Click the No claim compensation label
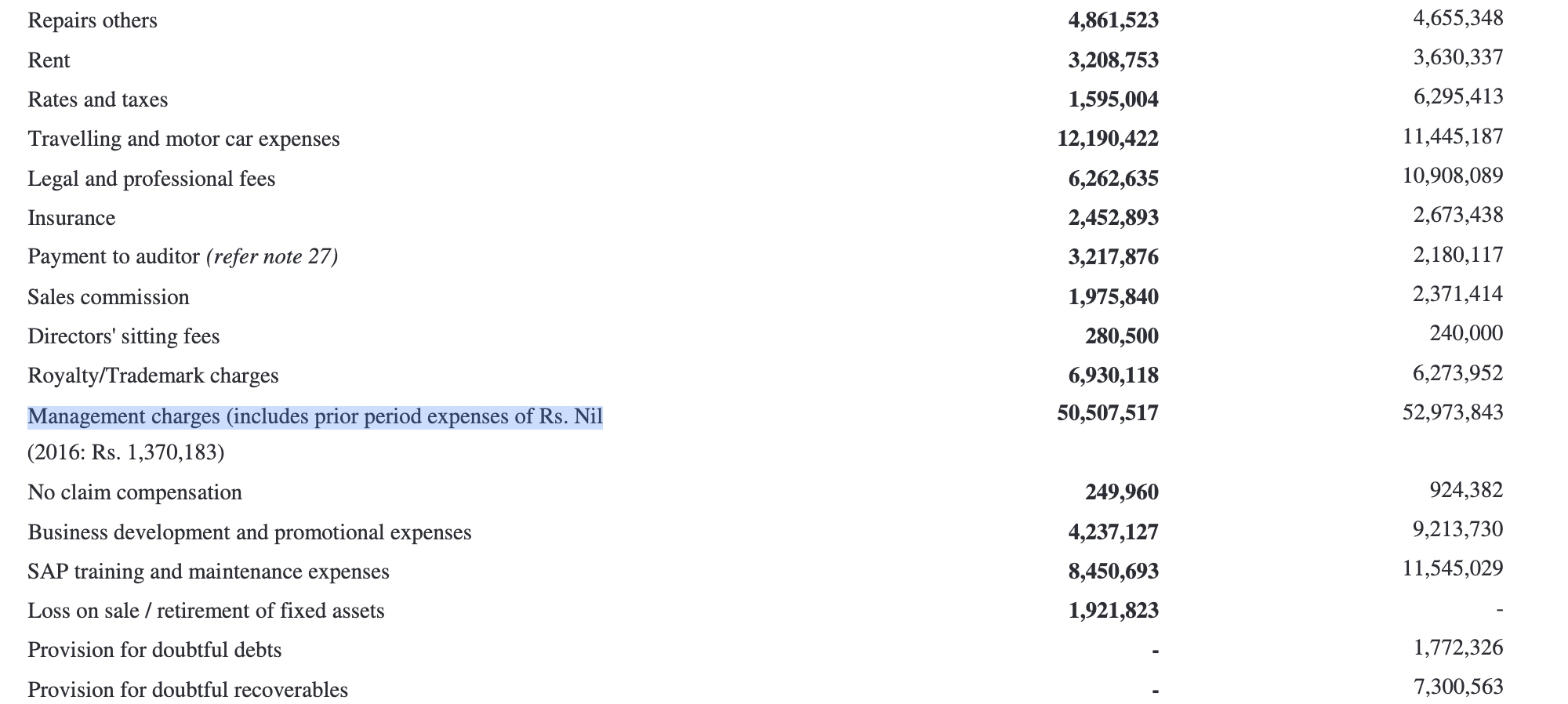Image resolution: width=1568 pixels, height=704 pixels. pyautogui.click(x=135, y=492)
